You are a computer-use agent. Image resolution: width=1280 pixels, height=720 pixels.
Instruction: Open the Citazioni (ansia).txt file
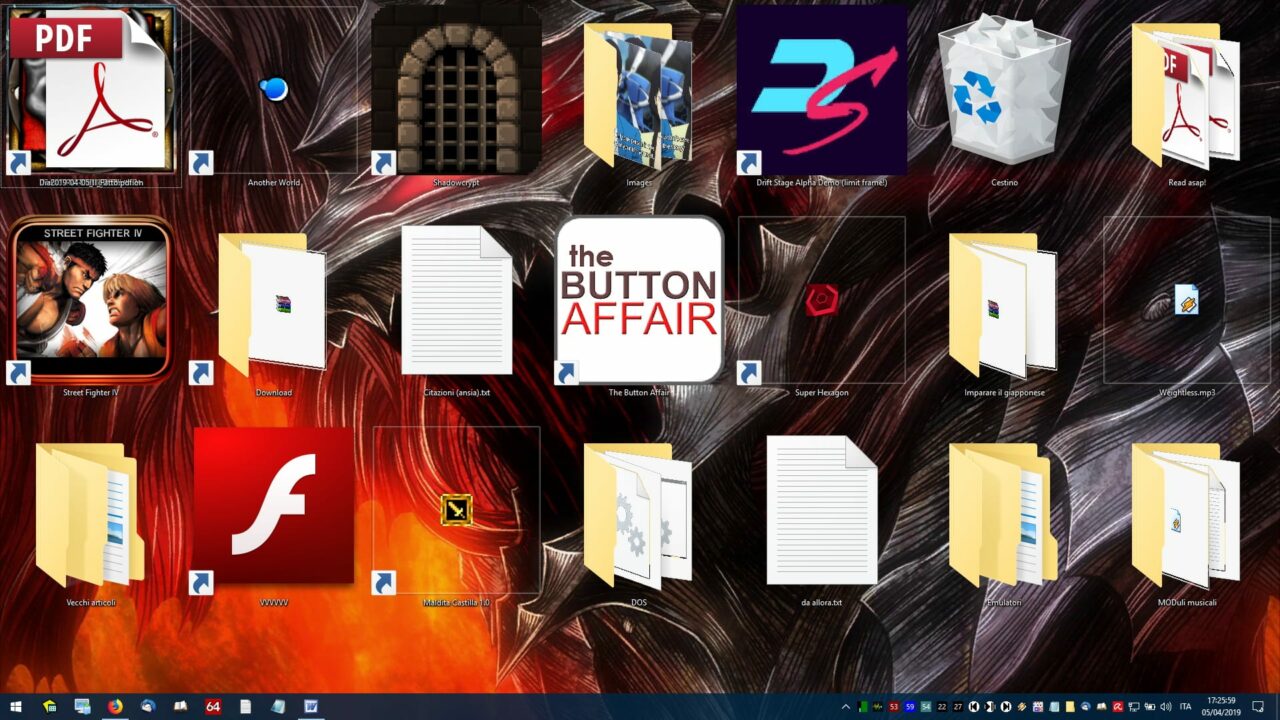tap(456, 300)
